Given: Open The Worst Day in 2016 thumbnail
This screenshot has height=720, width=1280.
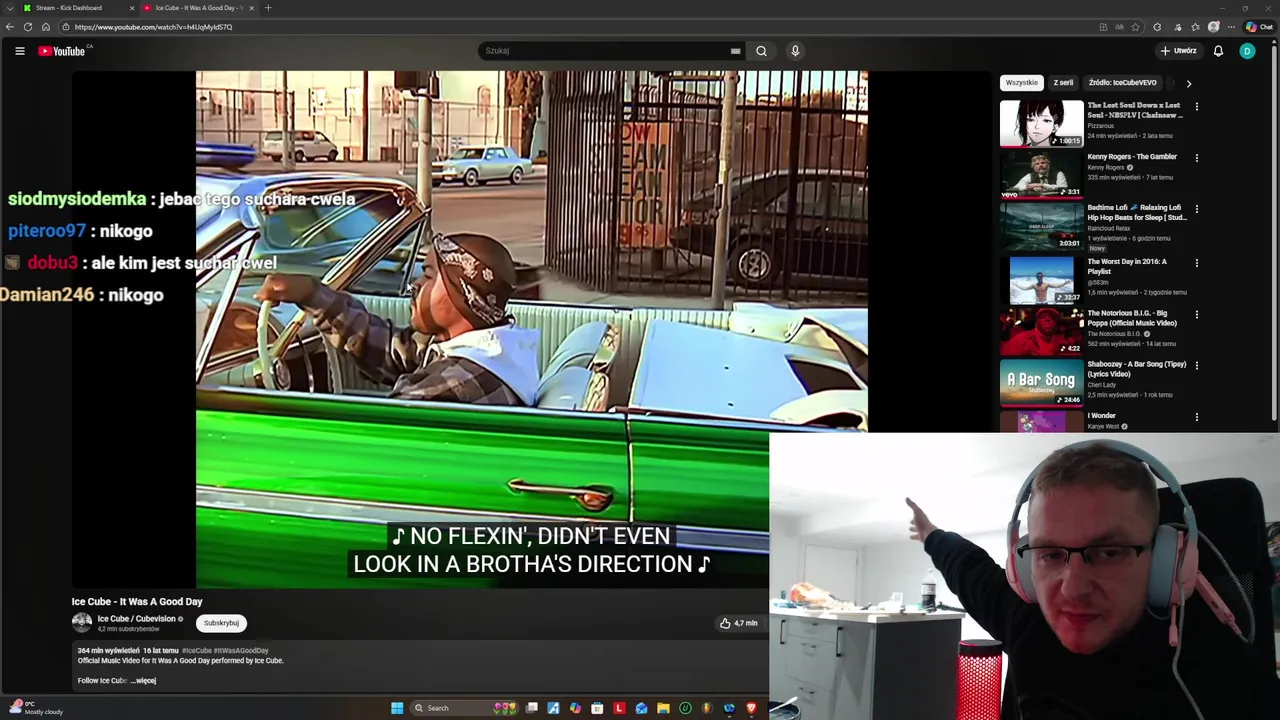Looking at the screenshot, I should [1041, 280].
